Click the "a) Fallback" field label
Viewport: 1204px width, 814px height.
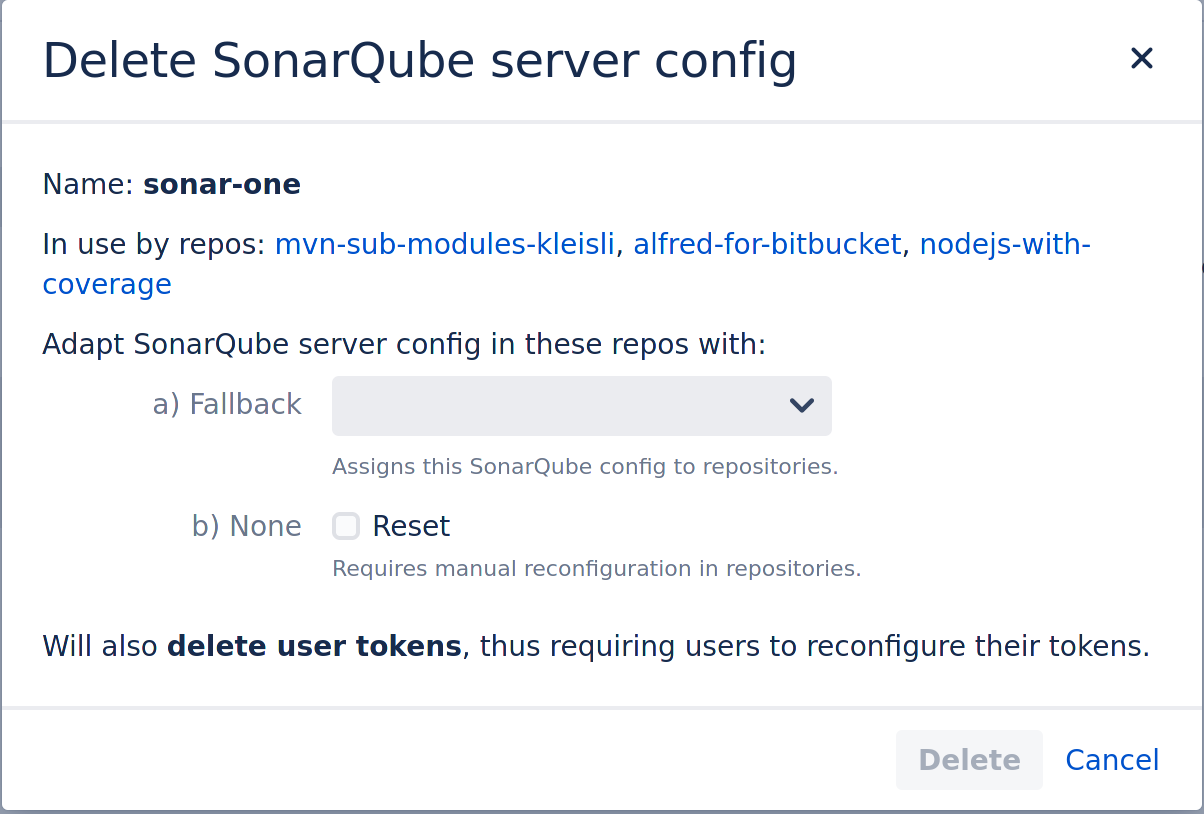tap(227, 404)
